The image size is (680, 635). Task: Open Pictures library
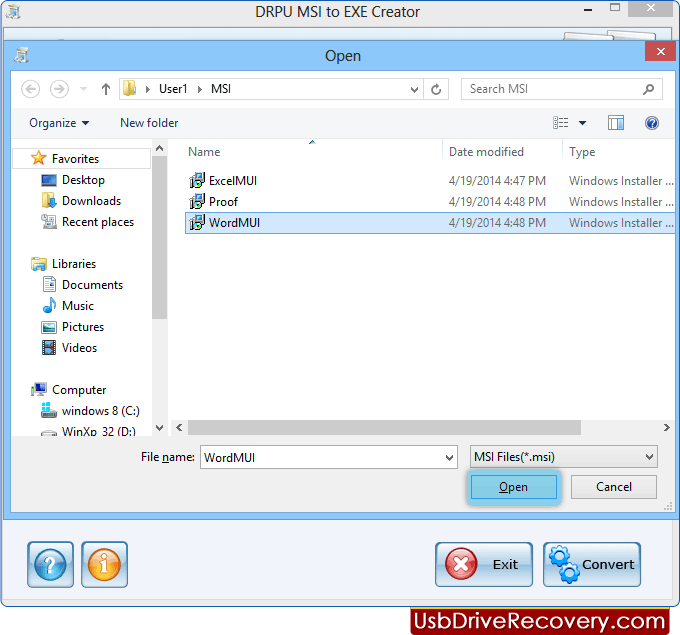83,327
